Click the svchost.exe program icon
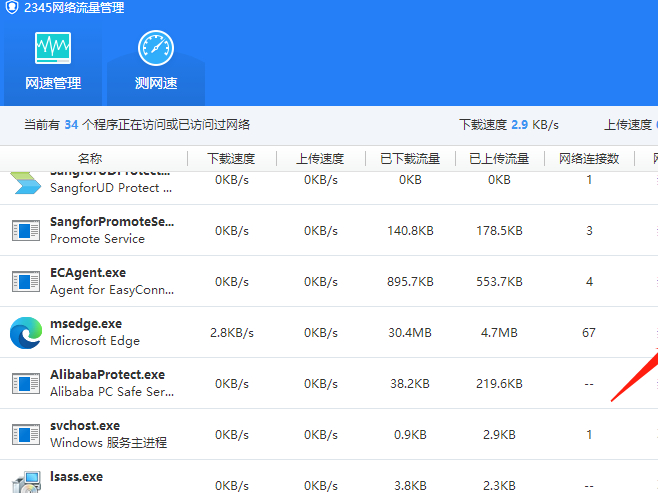This screenshot has width=658, height=493. coord(26,435)
